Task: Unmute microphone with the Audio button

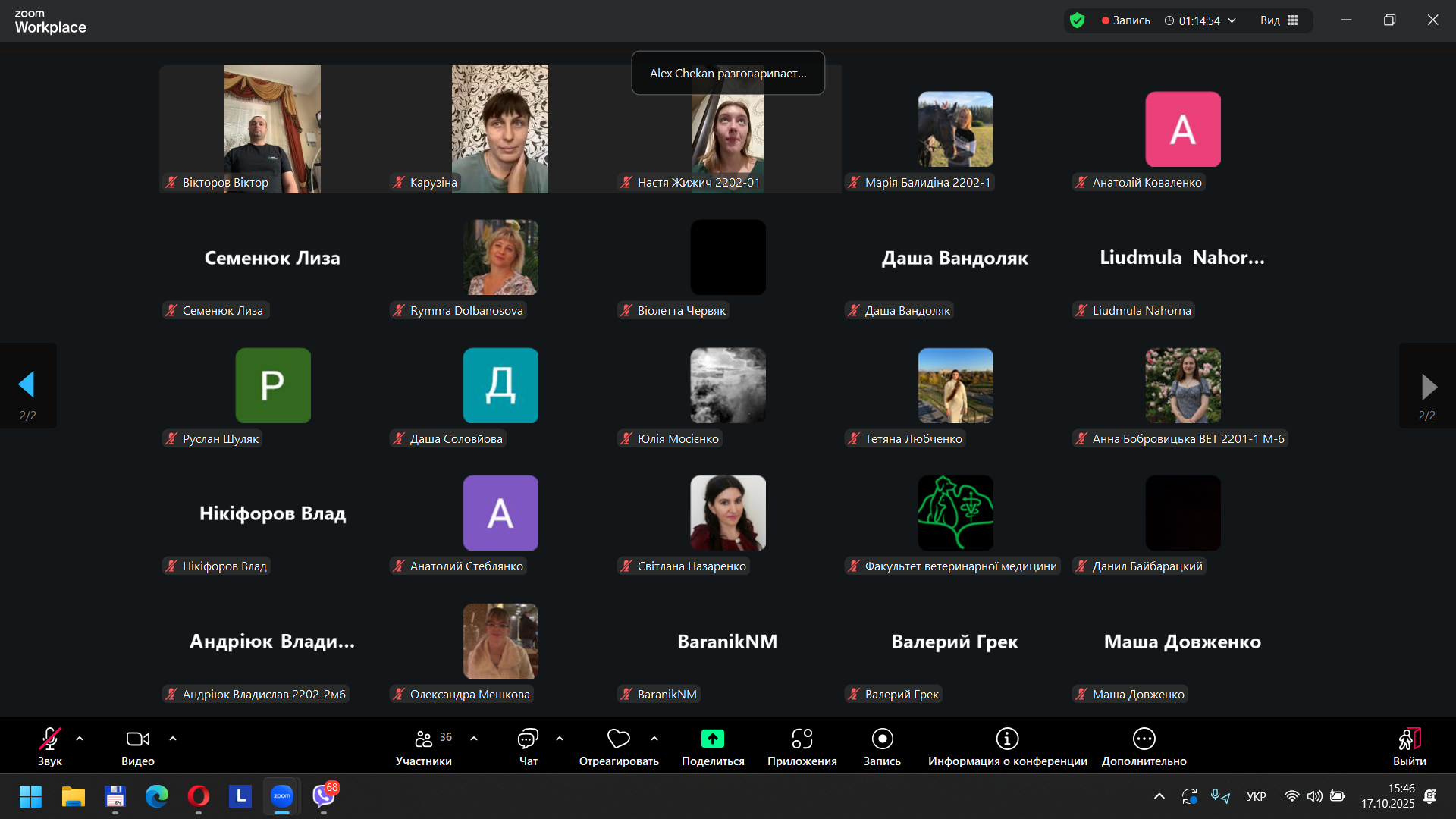Action: [x=50, y=739]
